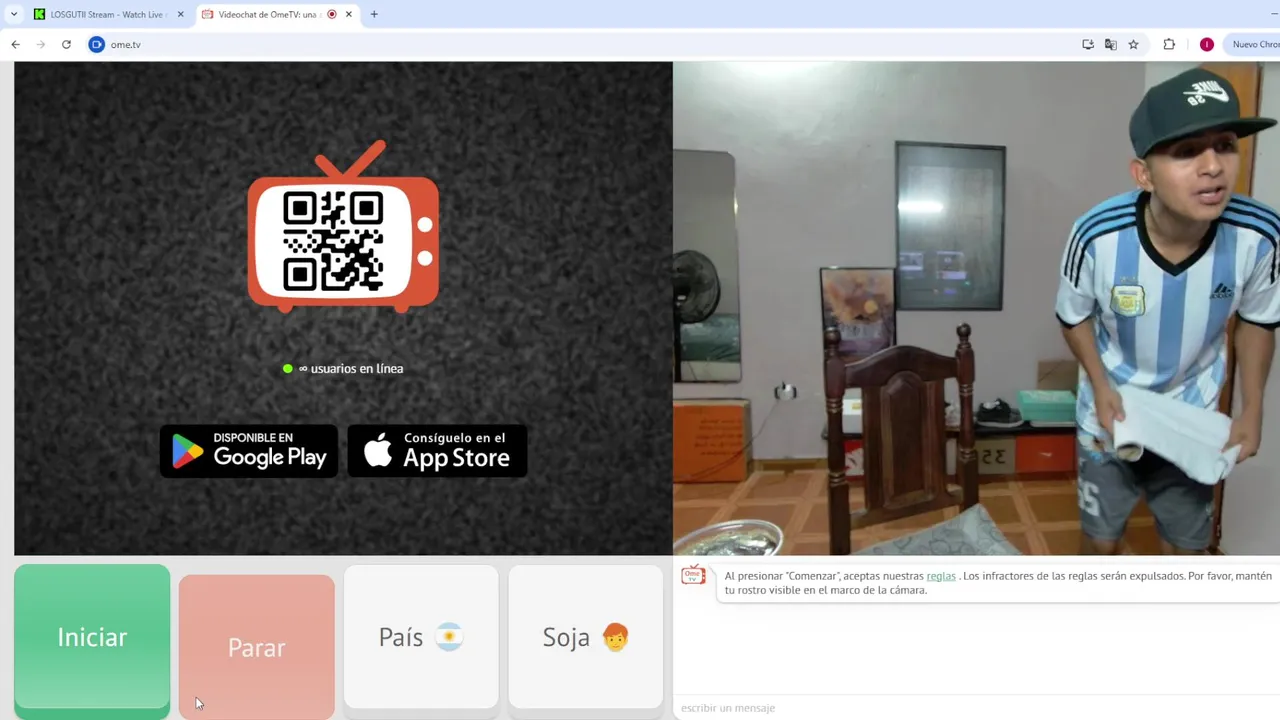Open the tab search dropdown arrow
The height and width of the screenshot is (720, 1280).
pyautogui.click(x=14, y=14)
